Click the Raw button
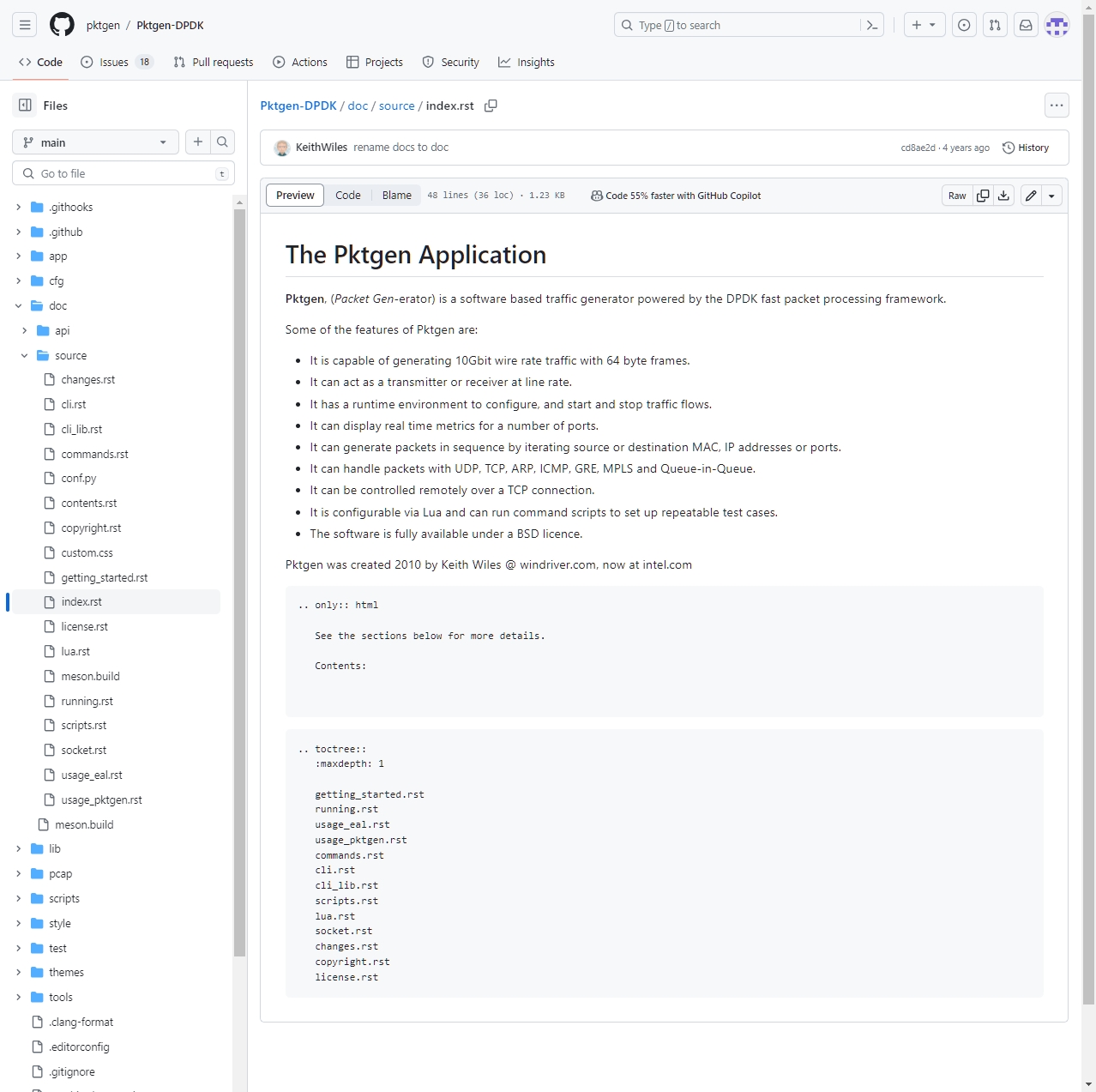 [957, 196]
